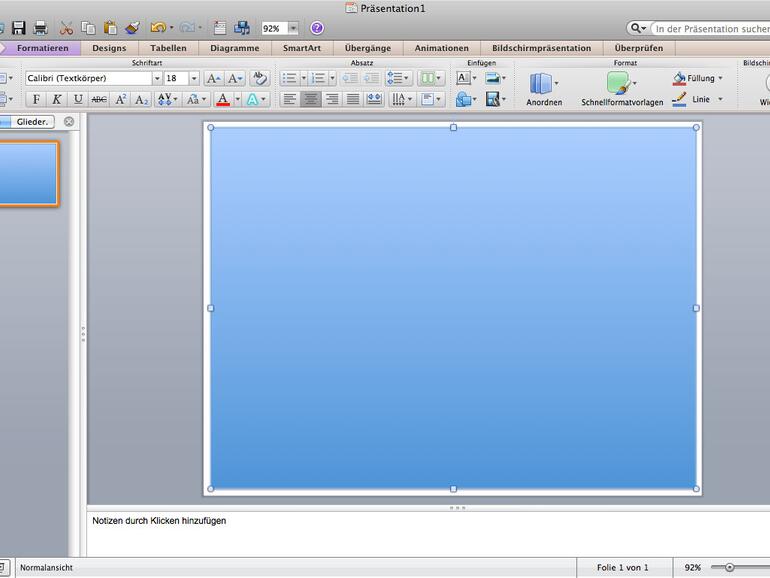Click the Format Painter brush icon
The width and height of the screenshot is (770, 578).
click(x=132, y=28)
